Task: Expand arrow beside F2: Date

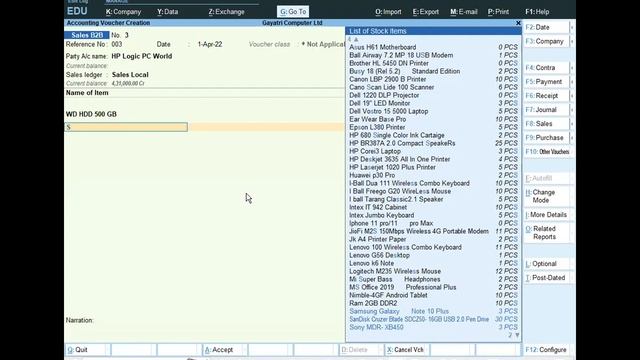Action: tap(572, 27)
